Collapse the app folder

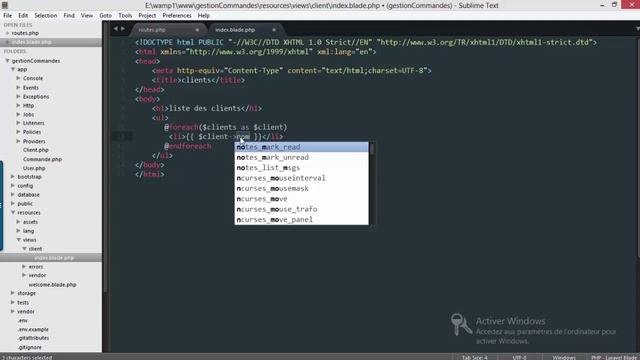coord(13,69)
